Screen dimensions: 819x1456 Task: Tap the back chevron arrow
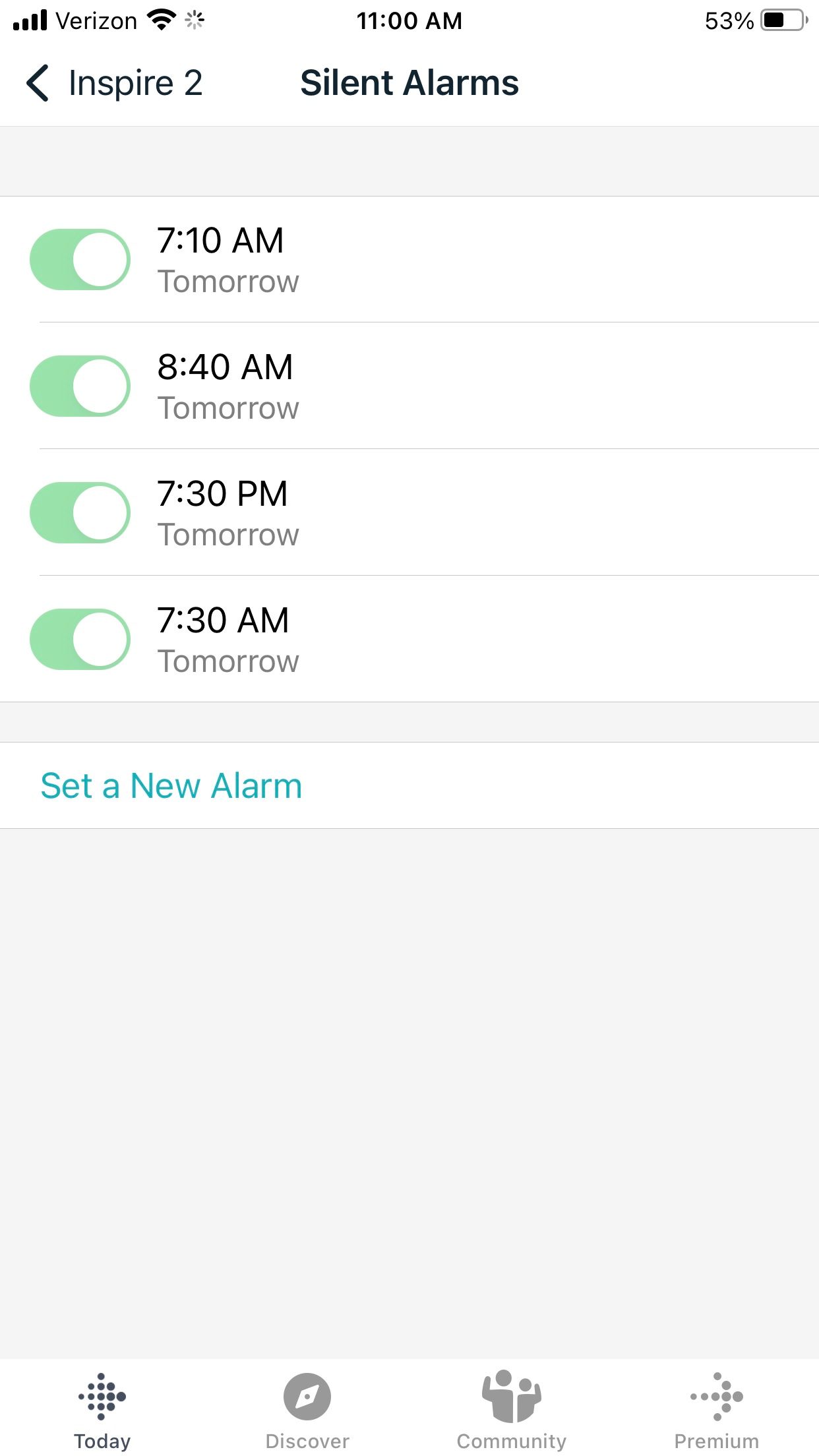coord(38,83)
